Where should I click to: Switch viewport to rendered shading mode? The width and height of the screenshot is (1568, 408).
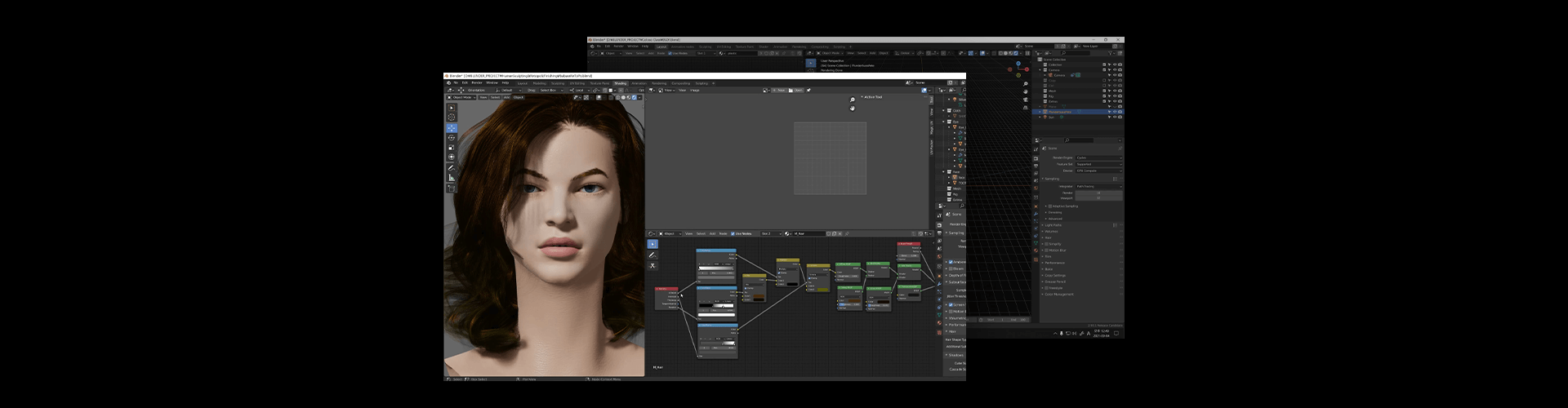pos(634,97)
